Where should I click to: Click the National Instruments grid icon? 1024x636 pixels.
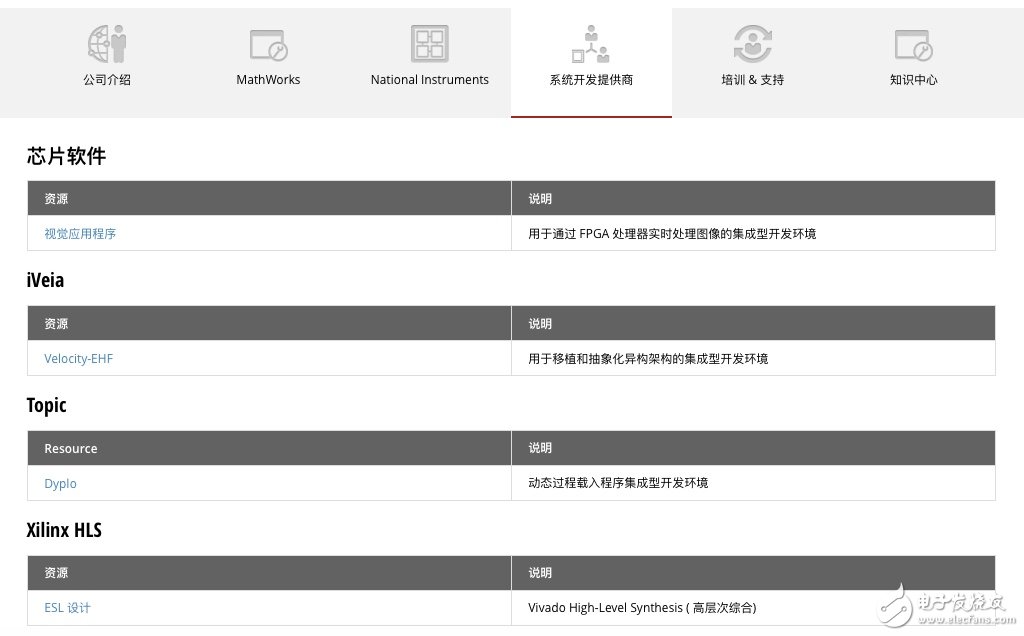pos(429,44)
